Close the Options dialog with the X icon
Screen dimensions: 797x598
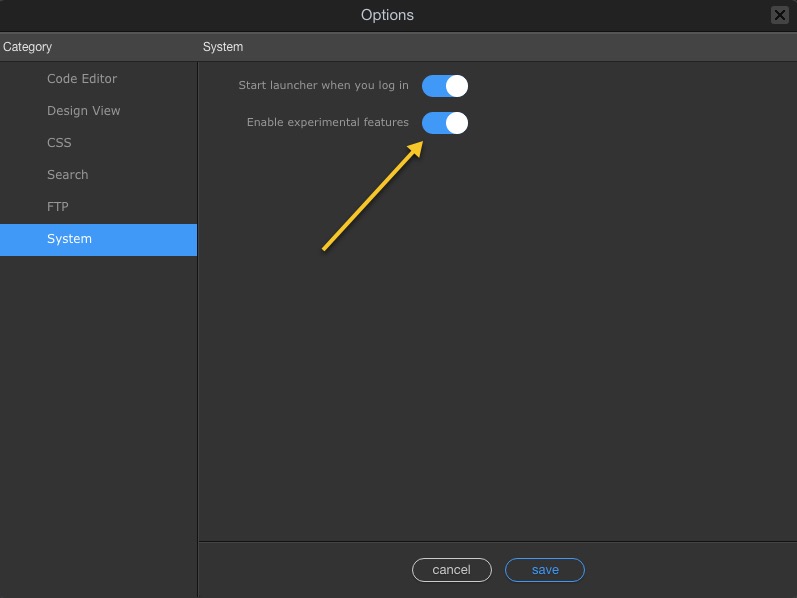(779, 15)
